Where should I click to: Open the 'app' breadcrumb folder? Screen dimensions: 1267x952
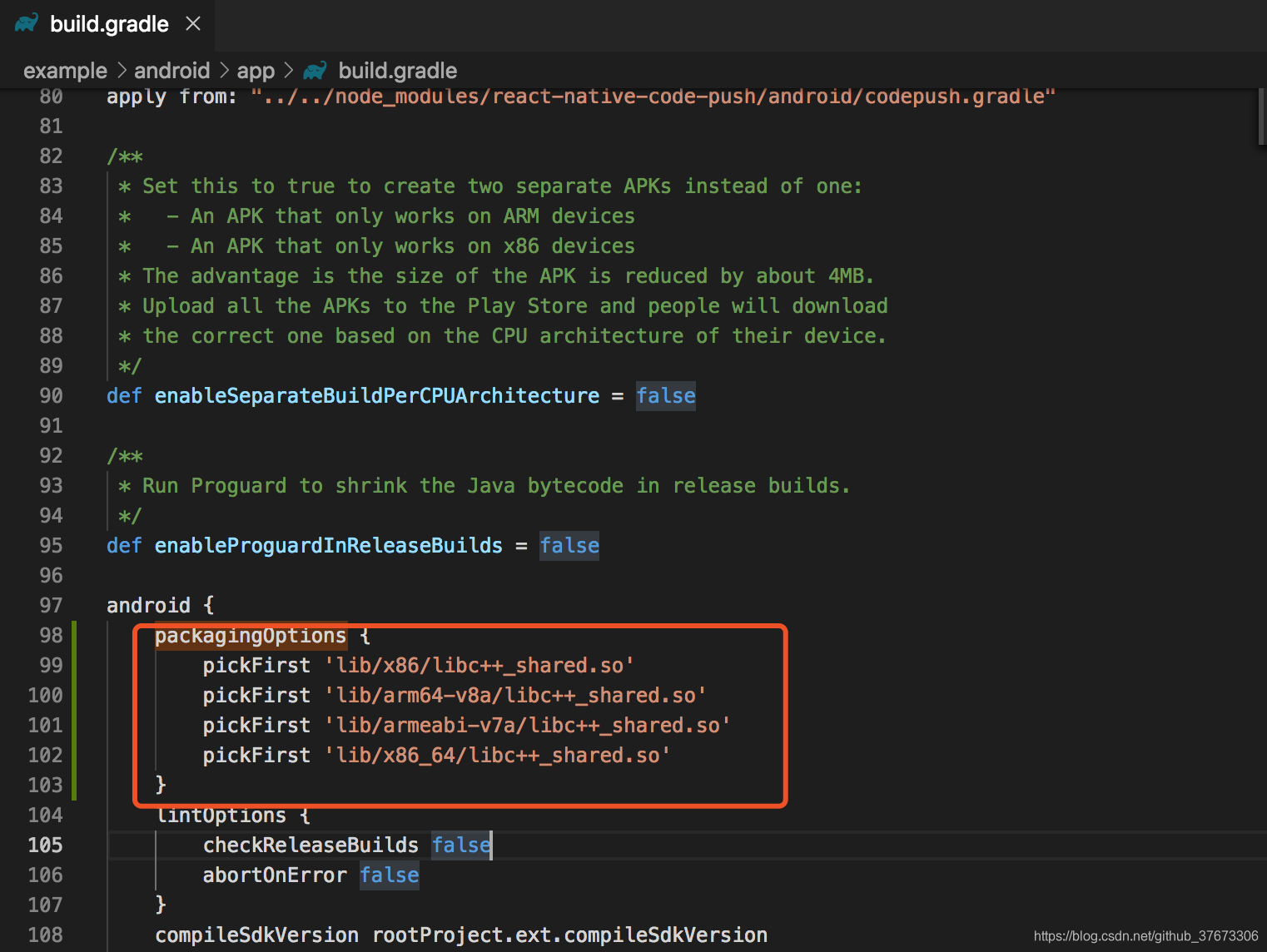point(256,71)
